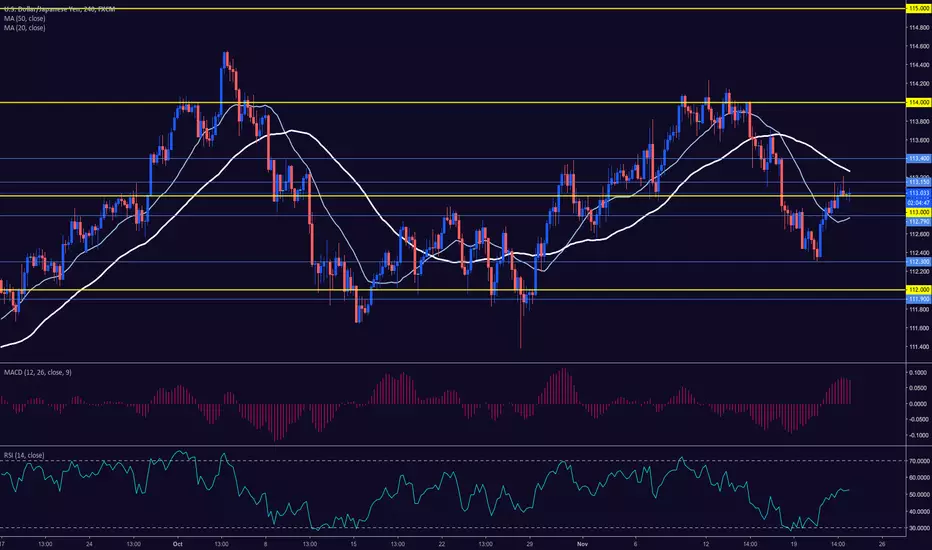Click the 02:04:47 bar countdown timer
The image size is (932, 550).
(918, 203)
